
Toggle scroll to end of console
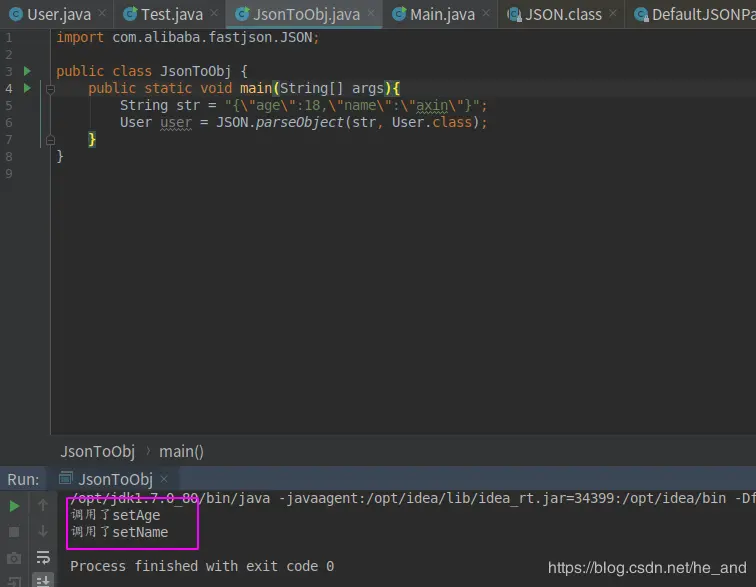(x=43, y=581)
